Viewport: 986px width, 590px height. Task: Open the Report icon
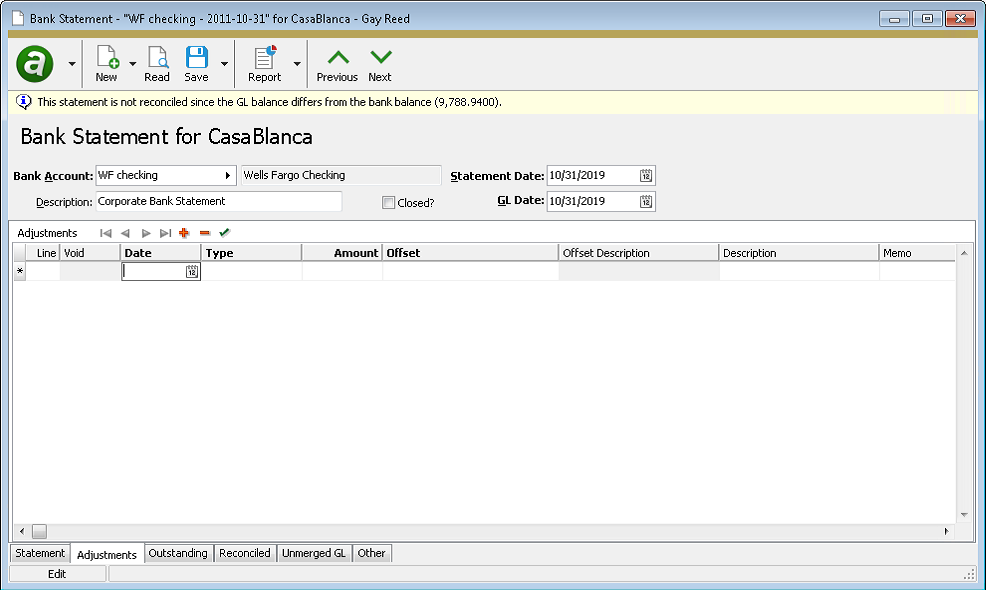(265, 58)
